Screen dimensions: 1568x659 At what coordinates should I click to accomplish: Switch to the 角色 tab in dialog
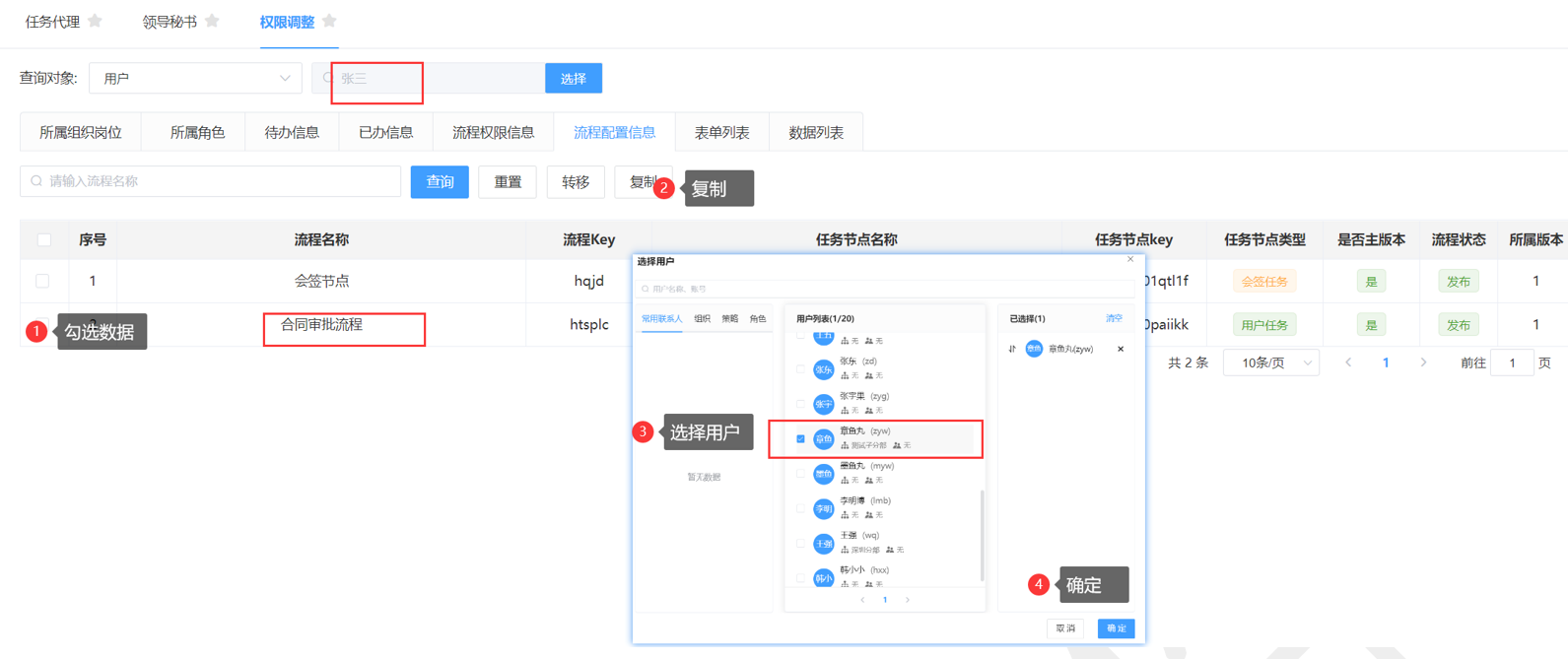[x=757, y=319]
